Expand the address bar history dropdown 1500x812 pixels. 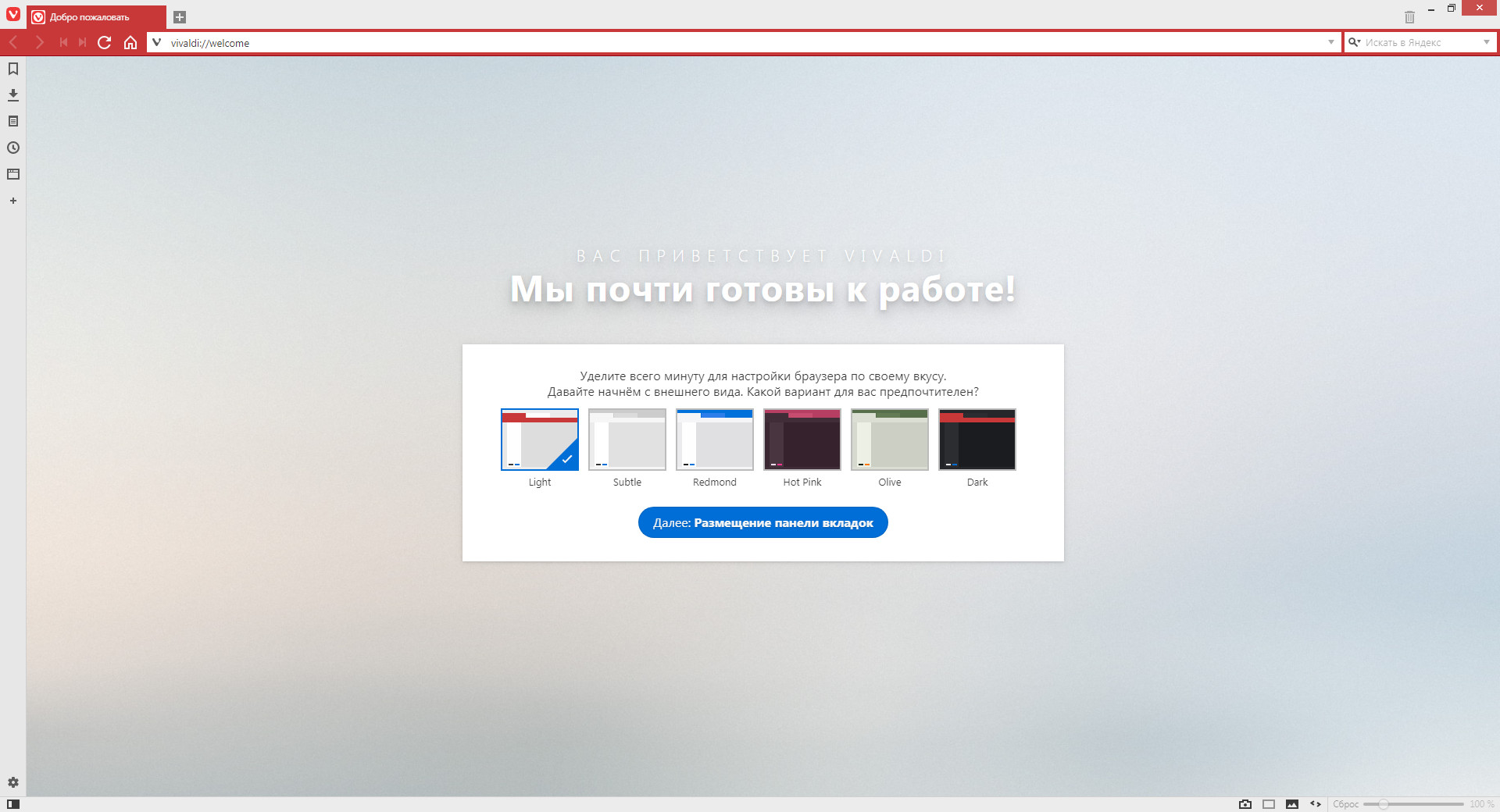click(x=1331, y=42)
